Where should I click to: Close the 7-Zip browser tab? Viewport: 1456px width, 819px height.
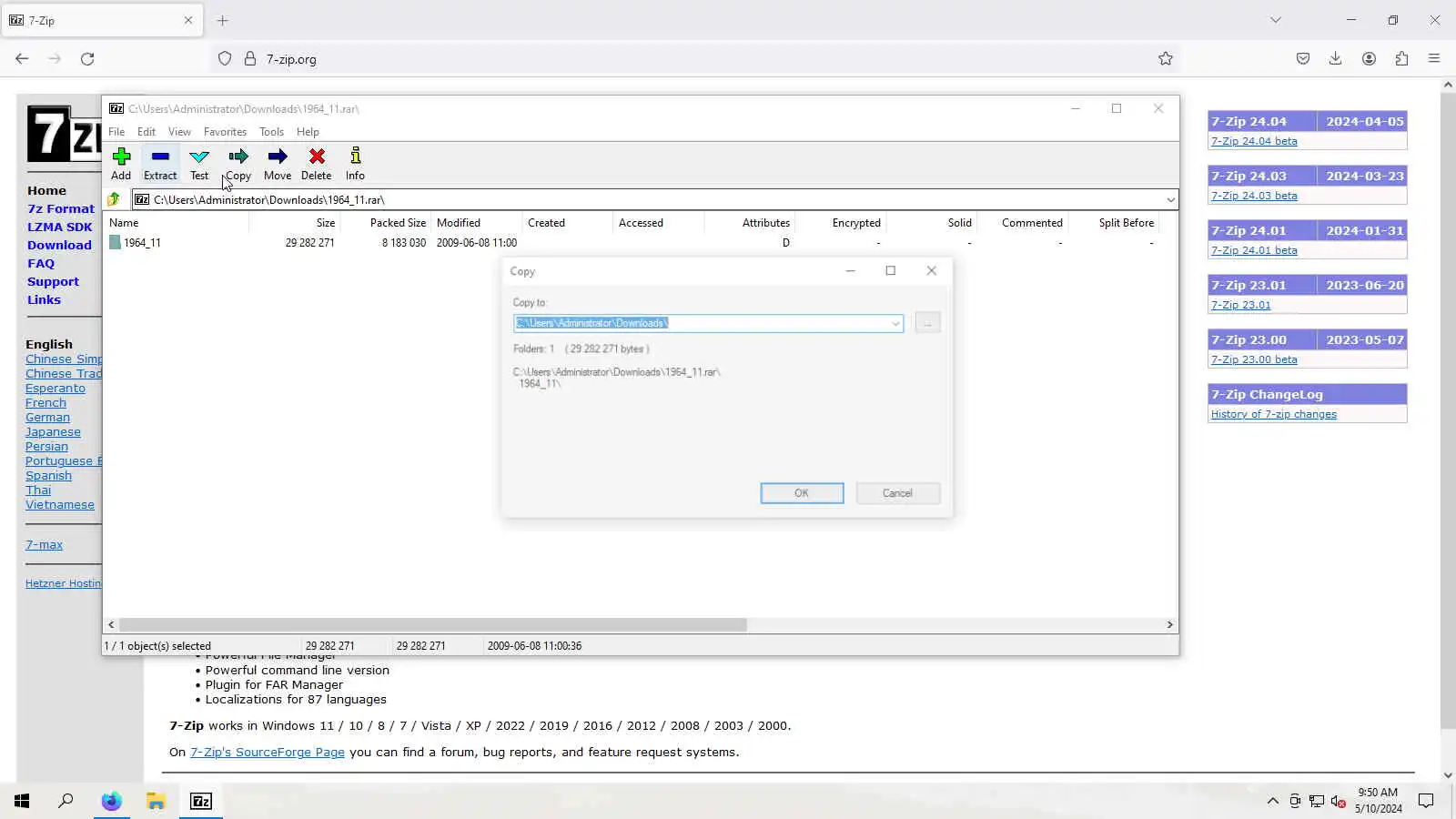click(x=188, y=20)
